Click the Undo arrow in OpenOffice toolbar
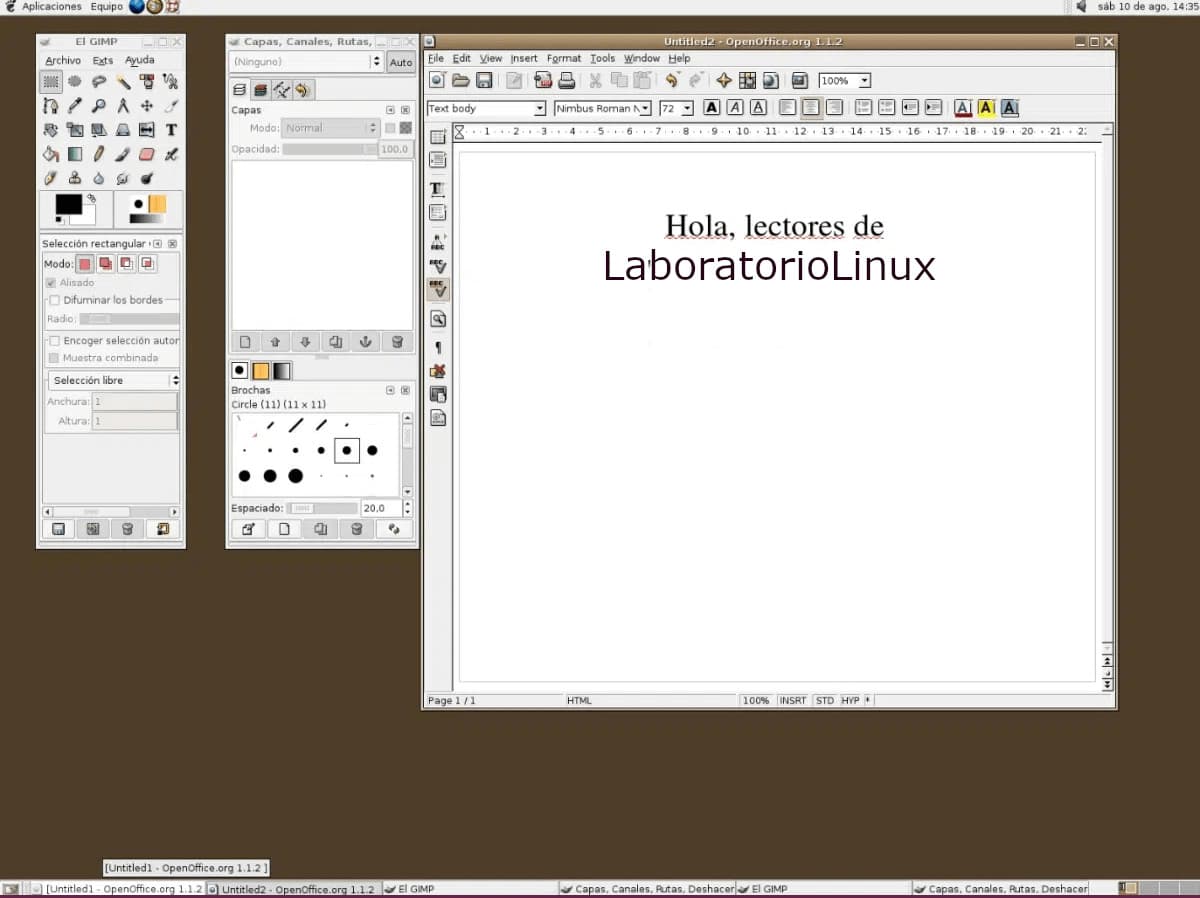The height and width of the screenshot is (898, 1200). (672, 81)
